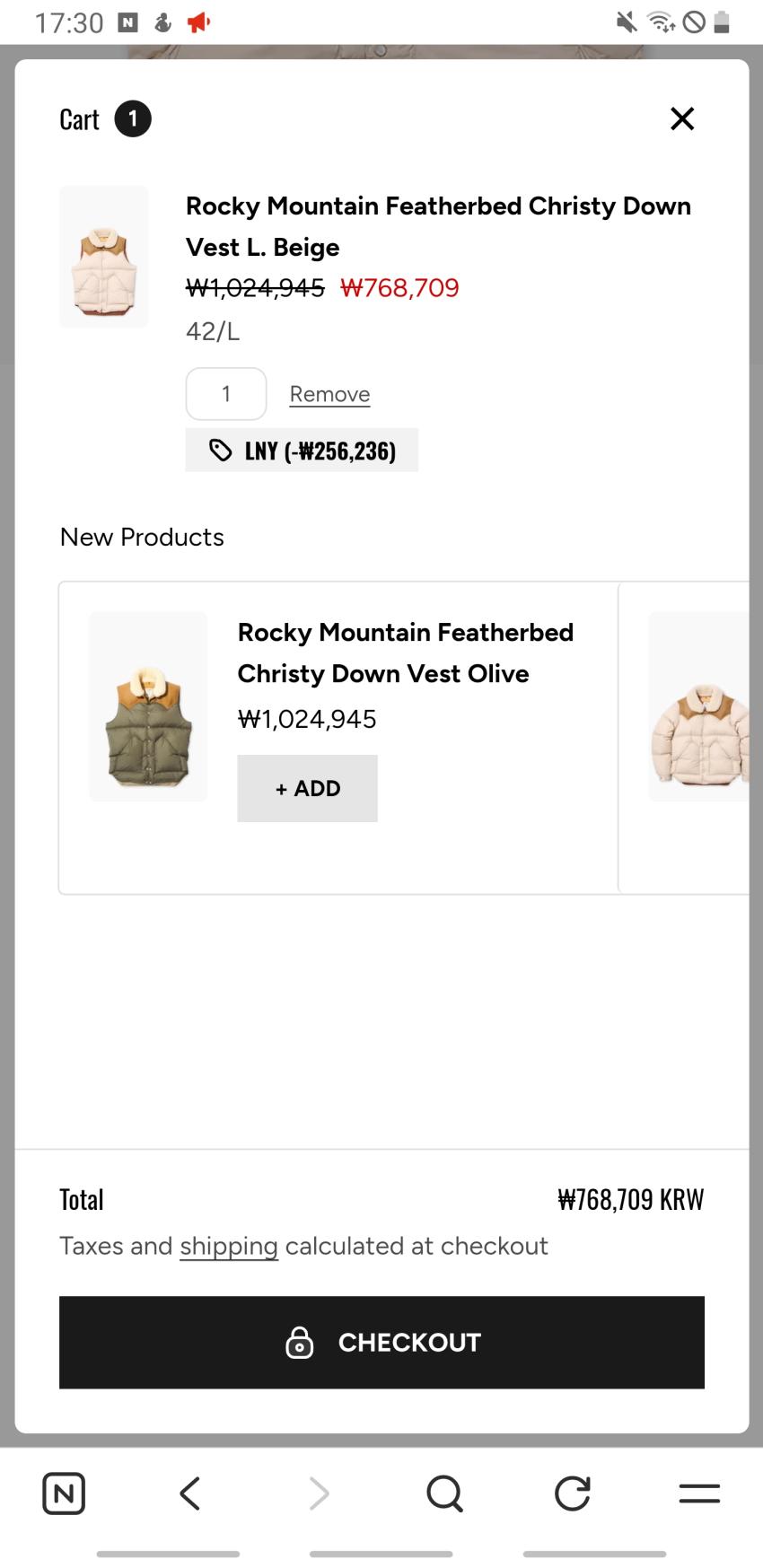Click the quantity input field
The image size is (763, 1568).
226,394
